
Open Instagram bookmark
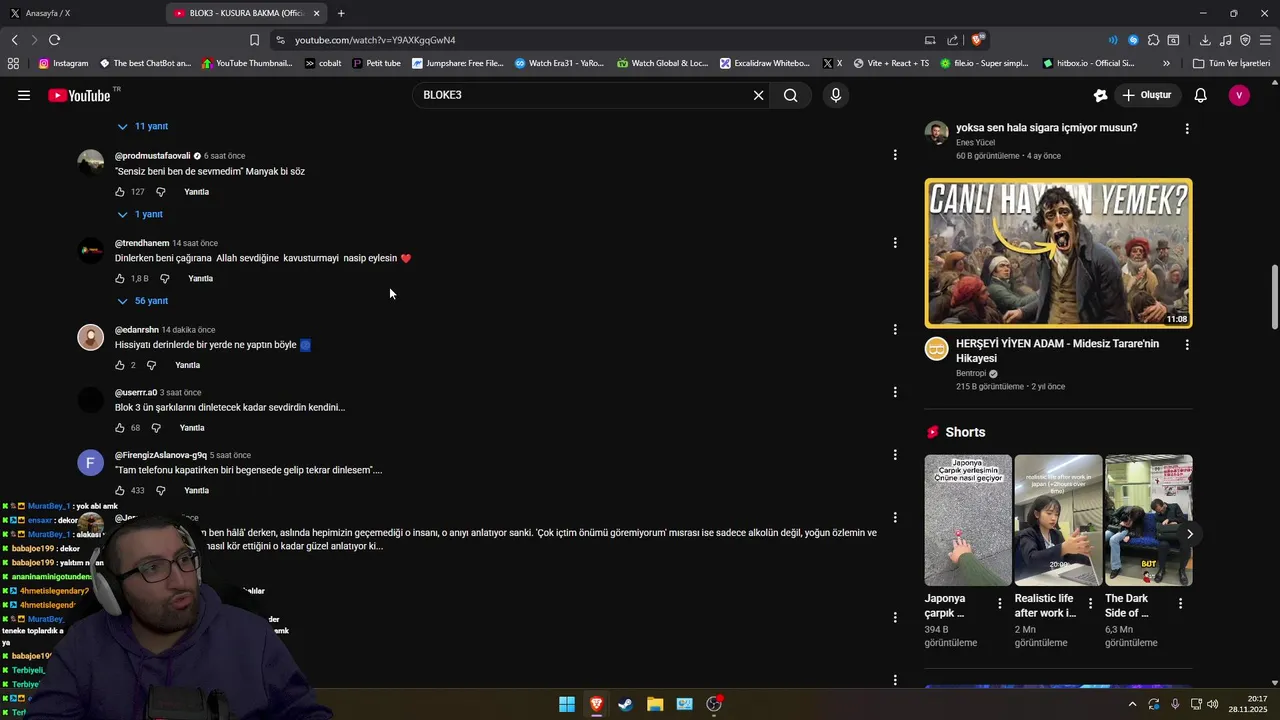click(x=63, y=63)
